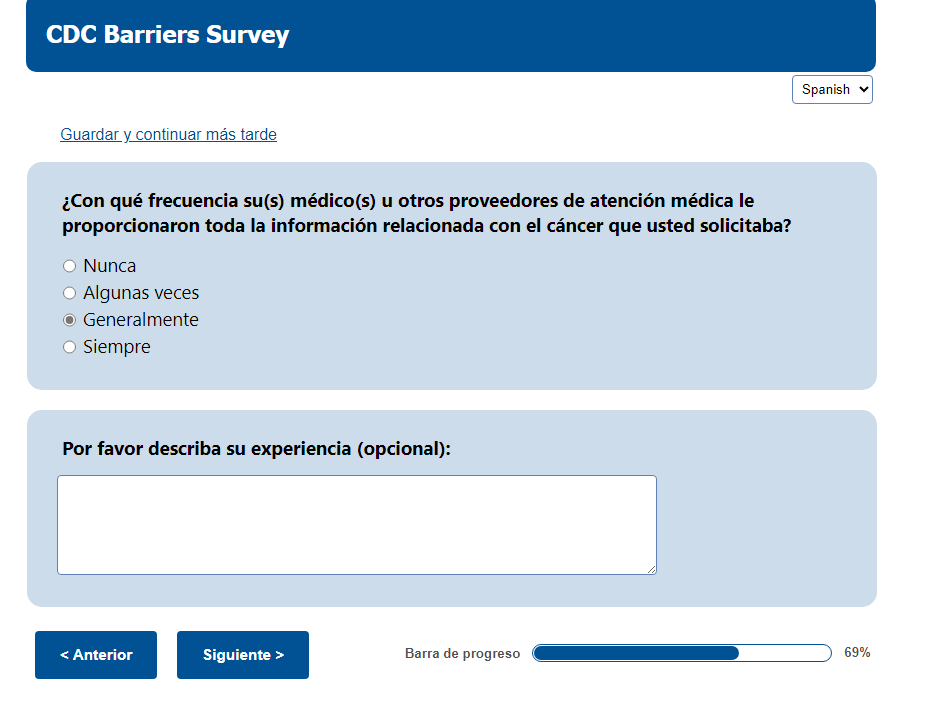Click the CDC Barriers Survey header title
949x705 pixels.
point(167,35)
